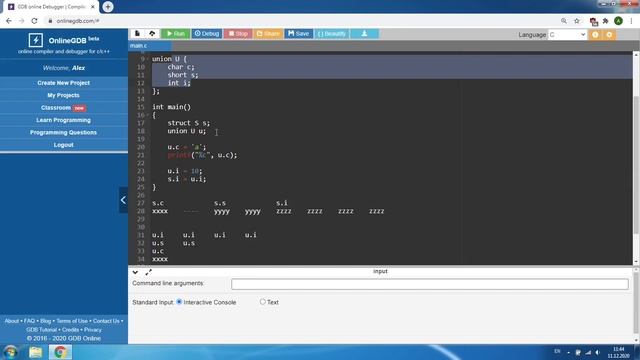Viewport: 640px width, 360px height.
Task: Click the red Stop button
Action: point(238,34)
